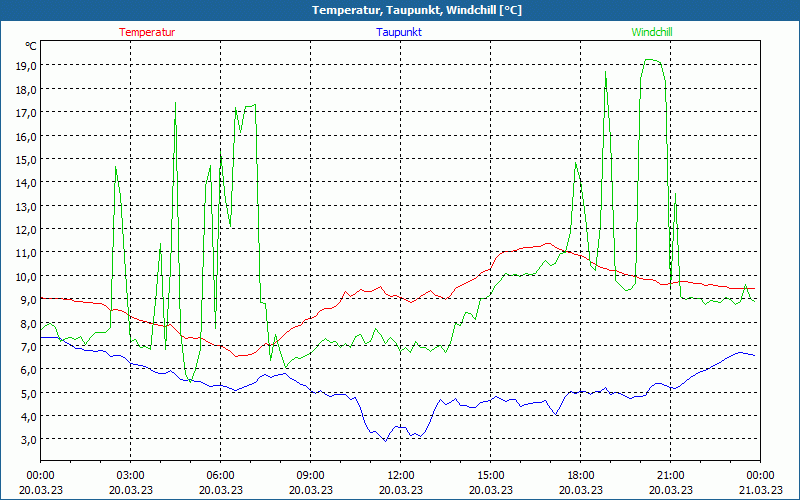The height and width of the screenshot is (500, 800).
Task: Click the 03:00 time axis label
Action: point(131,476)
